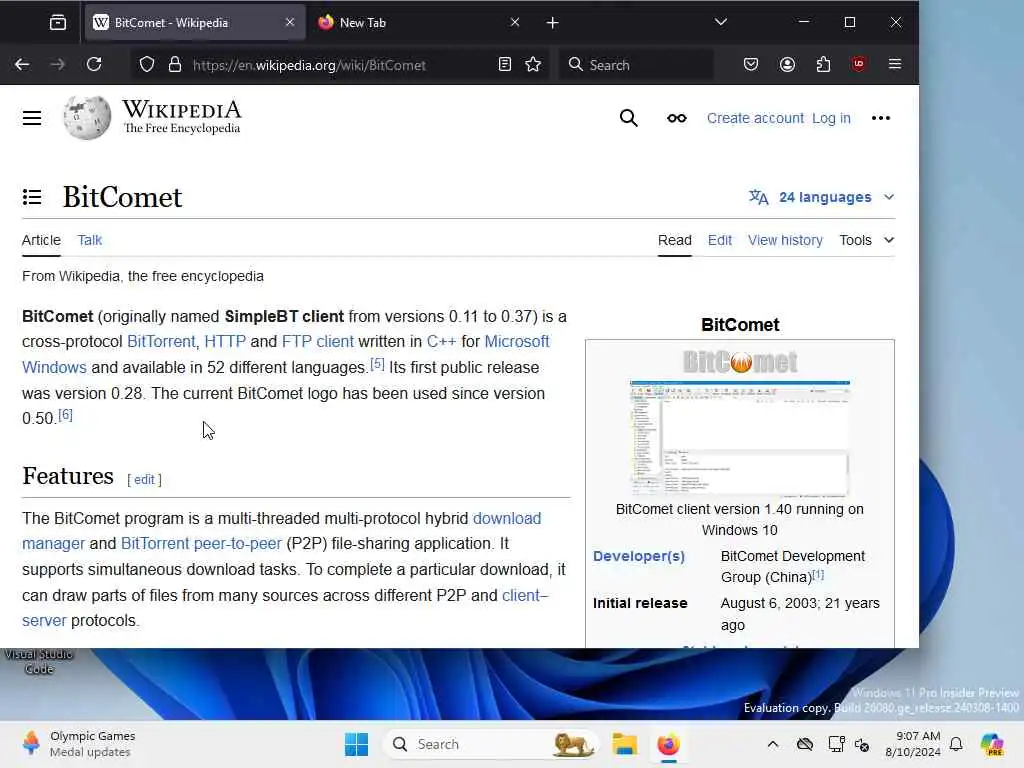Close the New Tab tab

pyautogui.click(x=515, y=22)
